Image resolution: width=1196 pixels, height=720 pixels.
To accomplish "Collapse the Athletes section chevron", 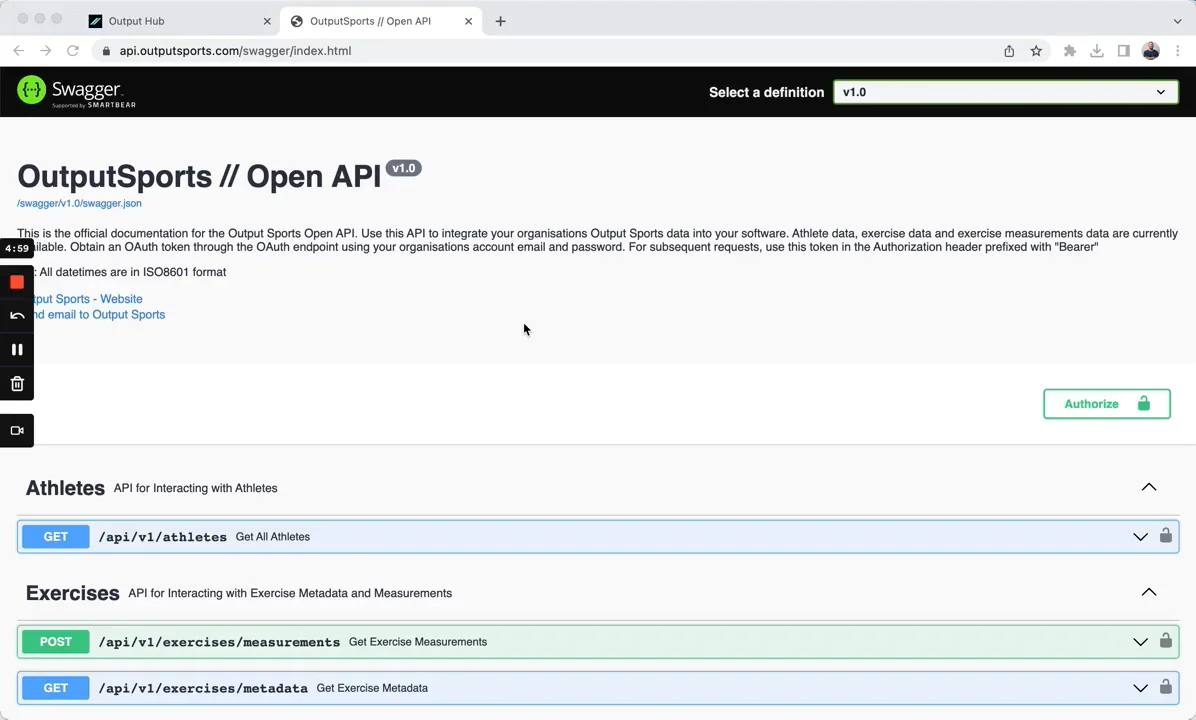I will coord(1149,487).
